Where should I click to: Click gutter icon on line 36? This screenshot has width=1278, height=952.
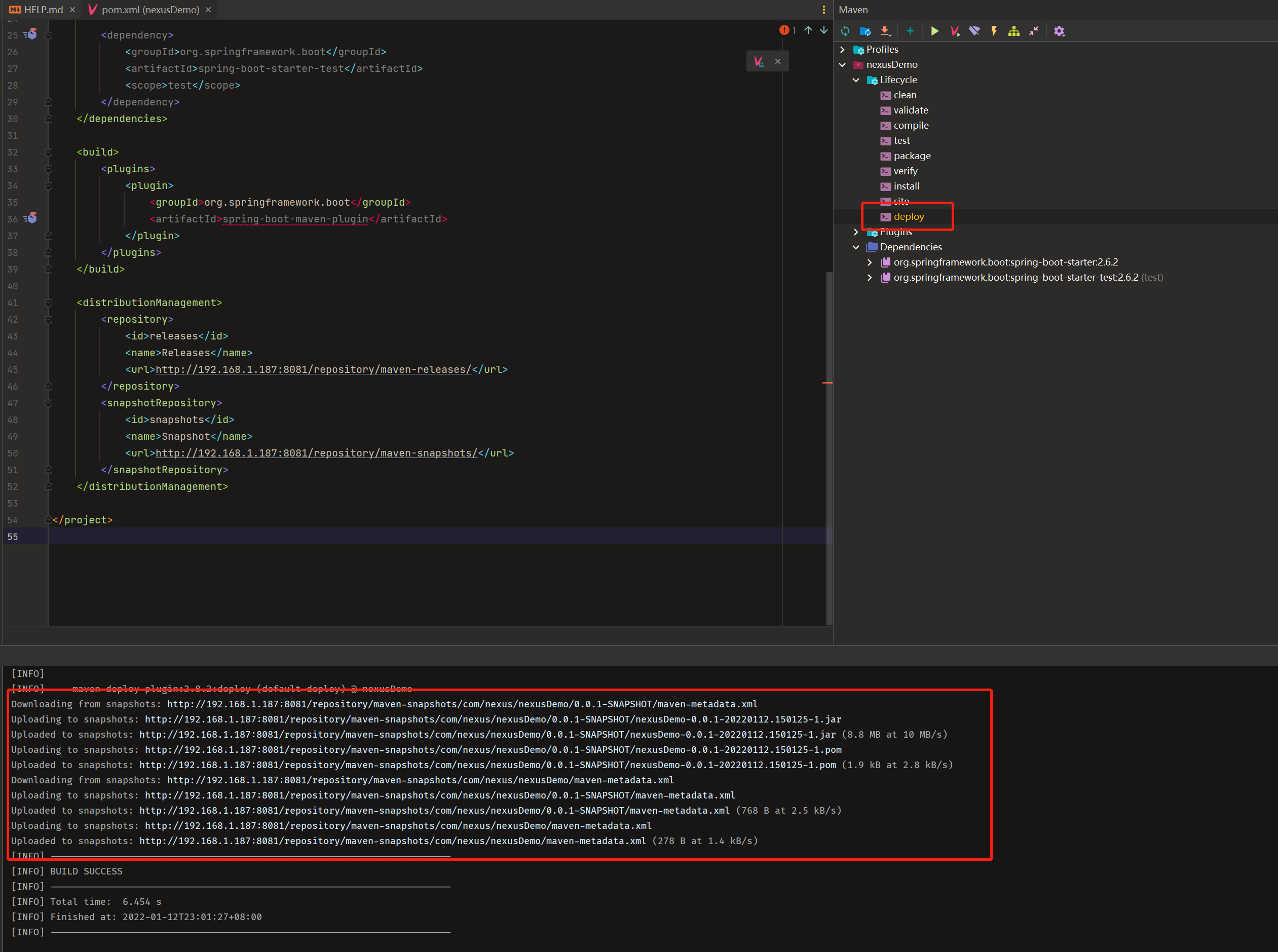pyautogui.click(x=30, y=218)
